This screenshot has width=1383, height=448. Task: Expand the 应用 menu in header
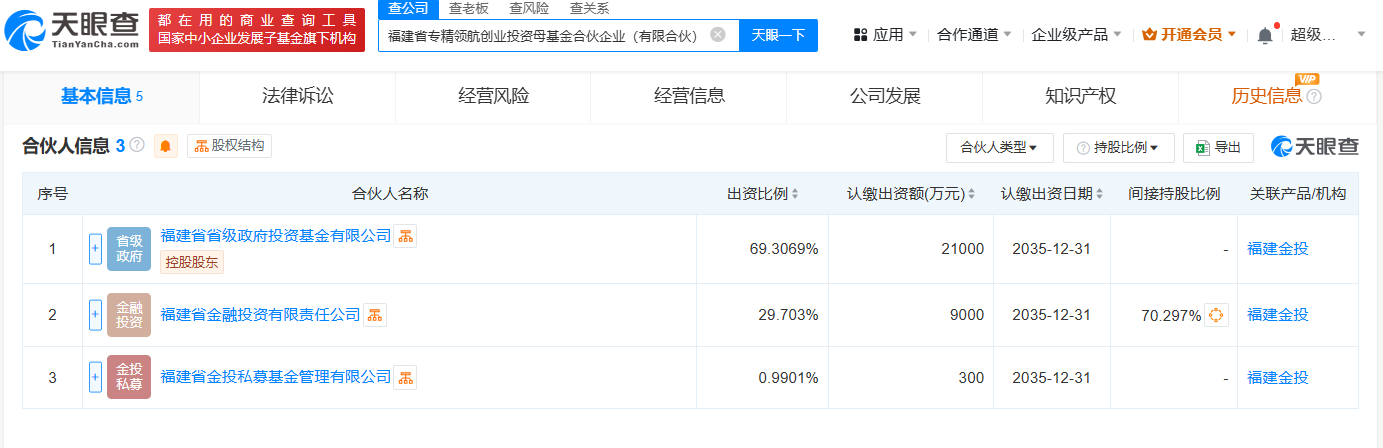885,35
